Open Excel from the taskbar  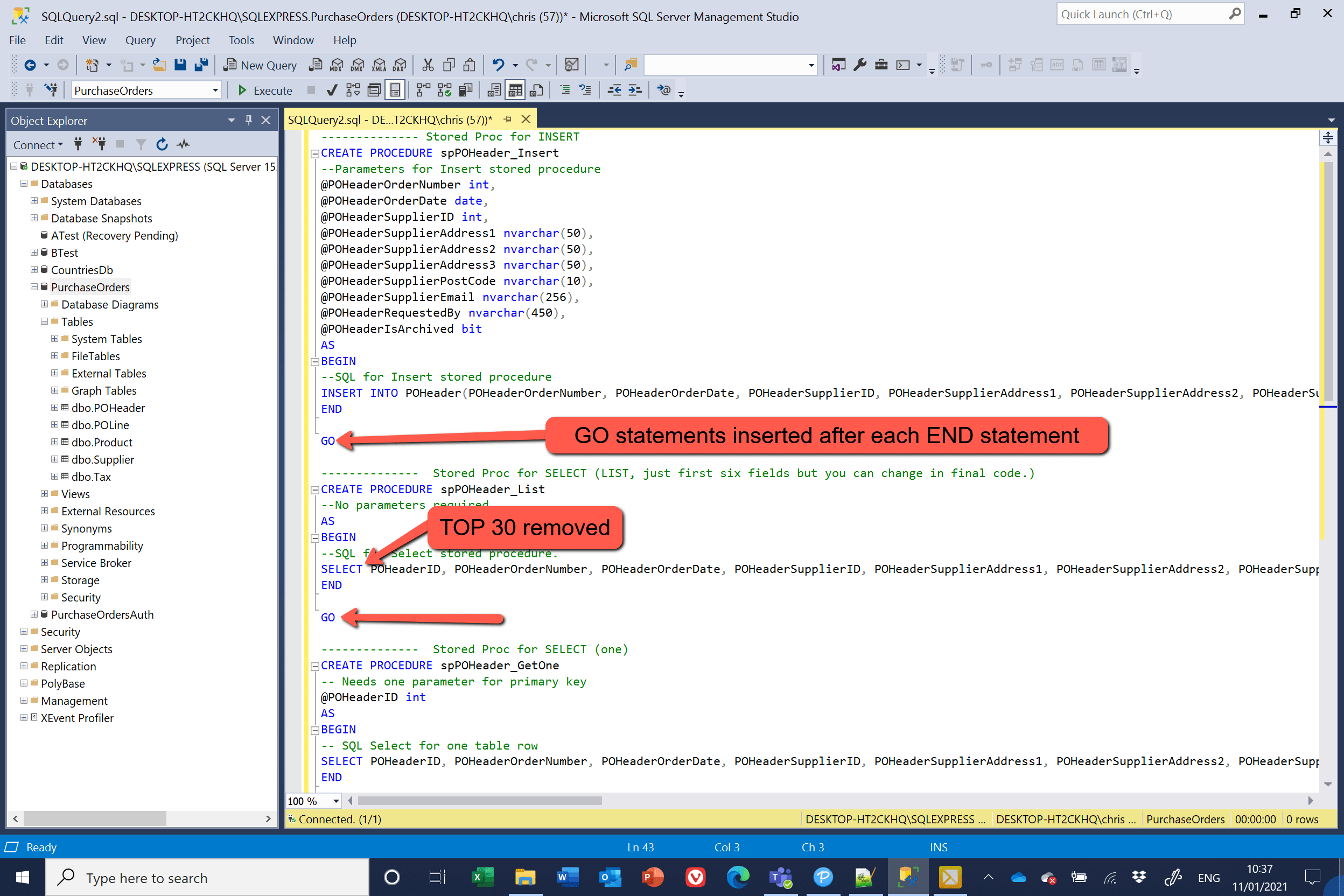[x=483, y=877]
